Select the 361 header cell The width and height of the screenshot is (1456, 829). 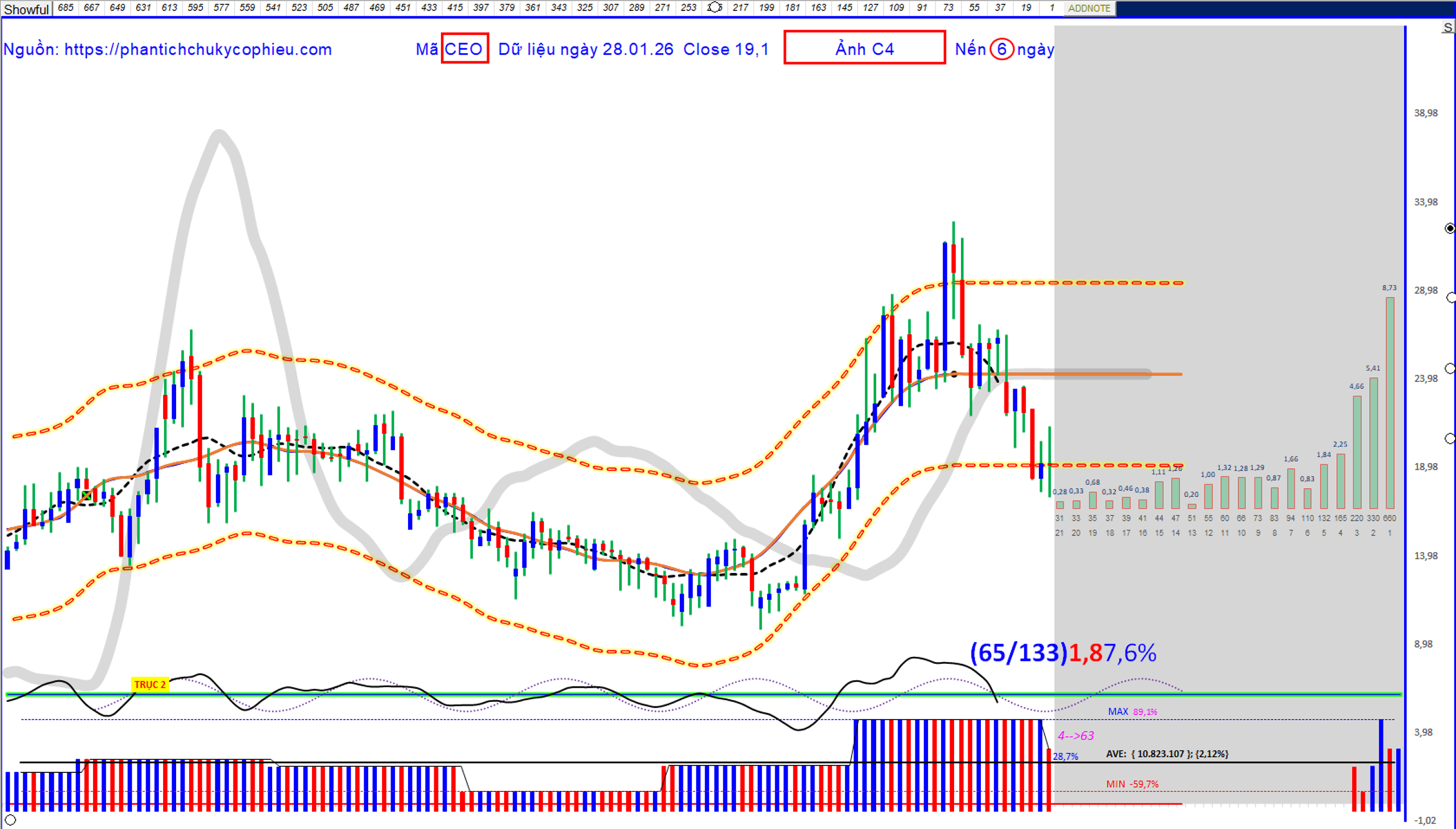point(532,7)
